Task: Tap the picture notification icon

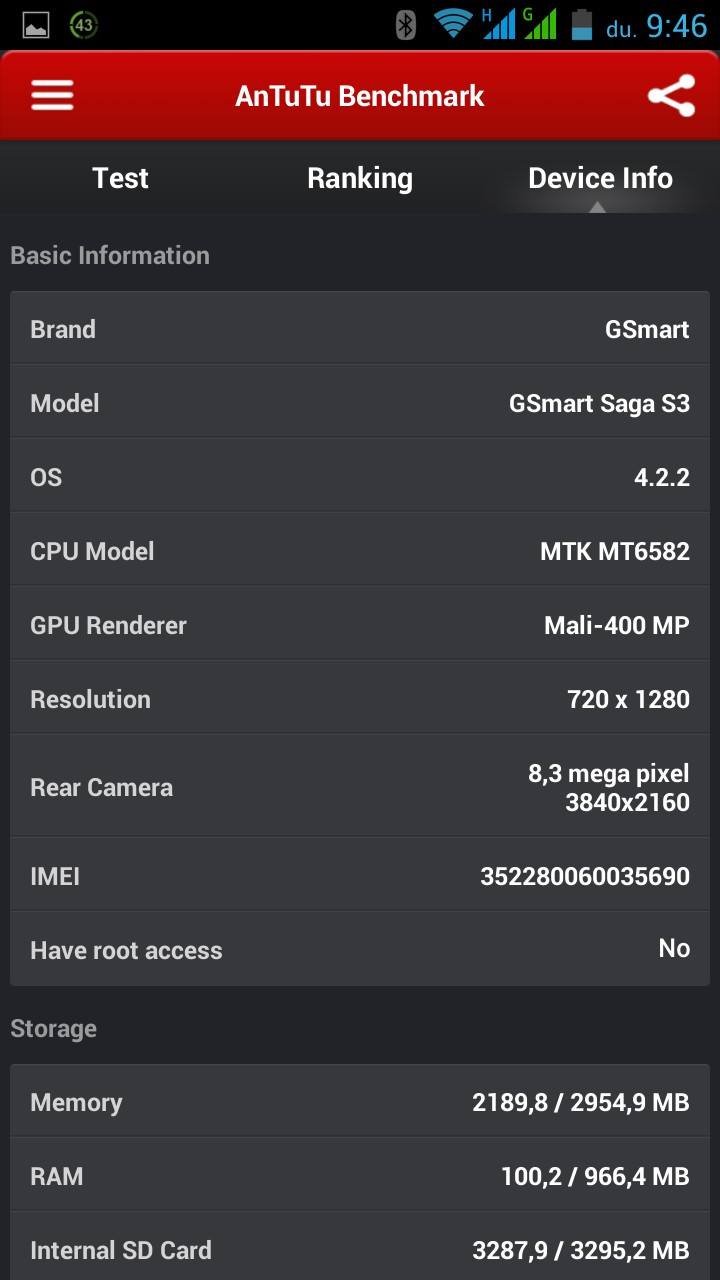Action: pyautogui.click(x=36, y=26)
